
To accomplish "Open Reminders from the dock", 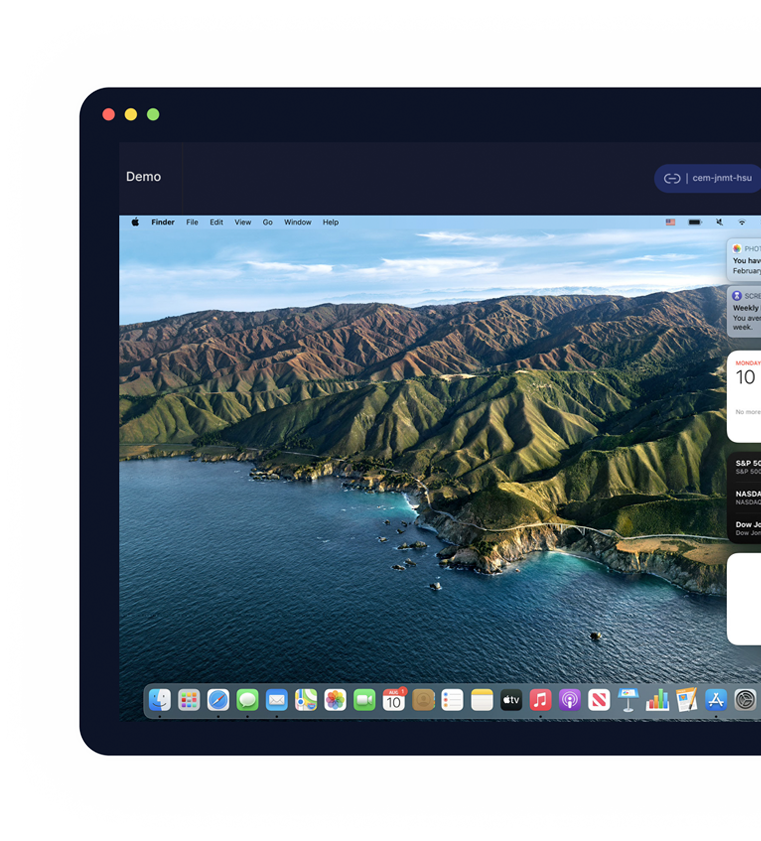I will (452, 700).
